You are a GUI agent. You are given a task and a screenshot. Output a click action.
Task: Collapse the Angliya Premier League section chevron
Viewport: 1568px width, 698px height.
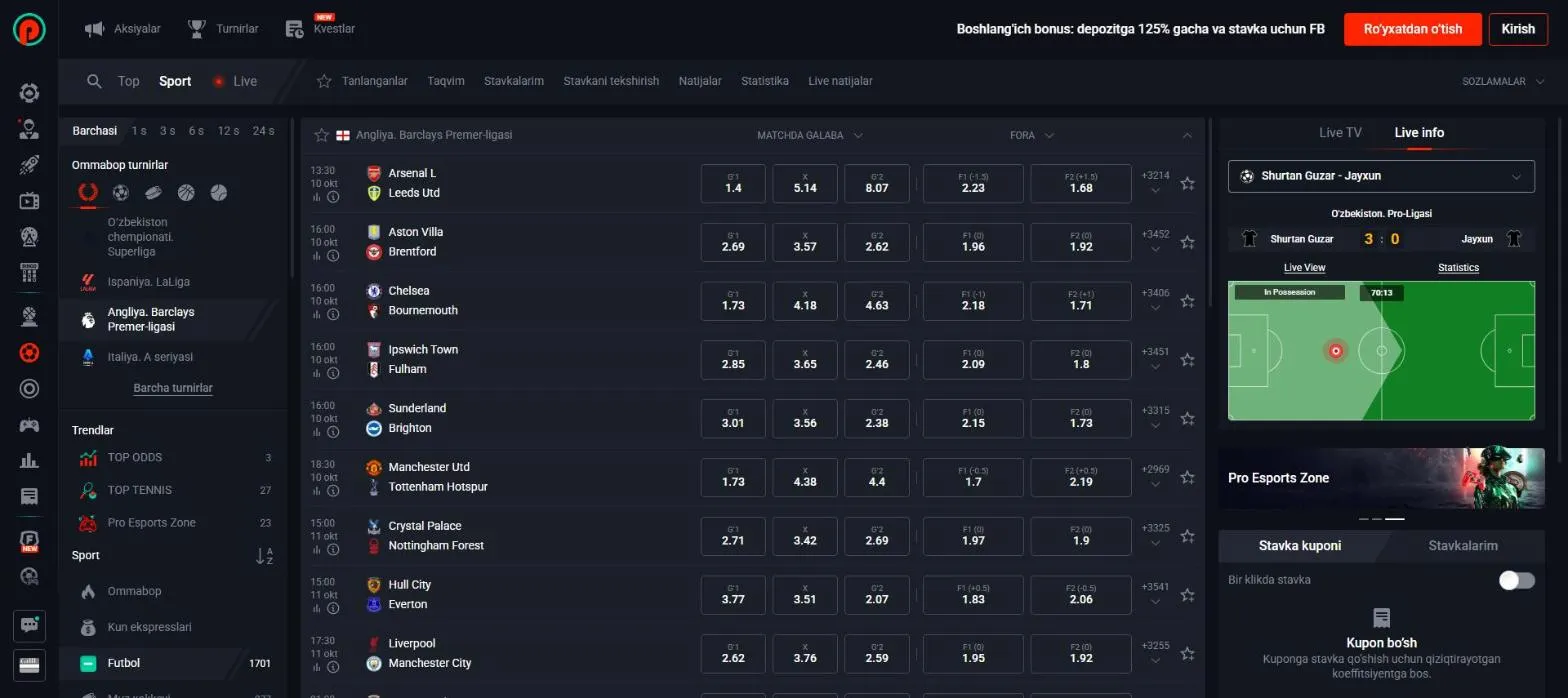(x=1187, y=135)
